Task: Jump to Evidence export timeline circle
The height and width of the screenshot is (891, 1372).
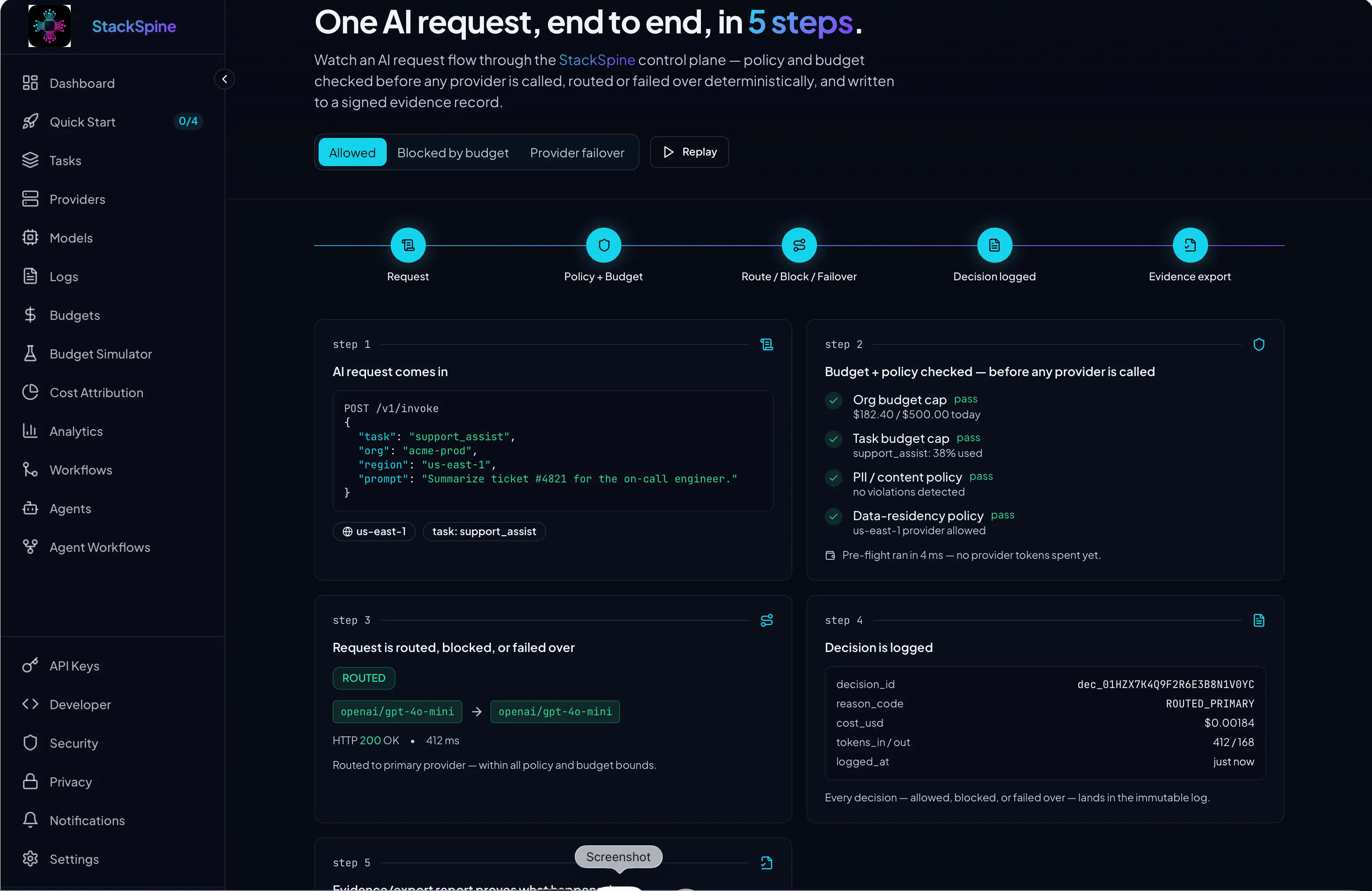Action: (x=1190, y=245)
